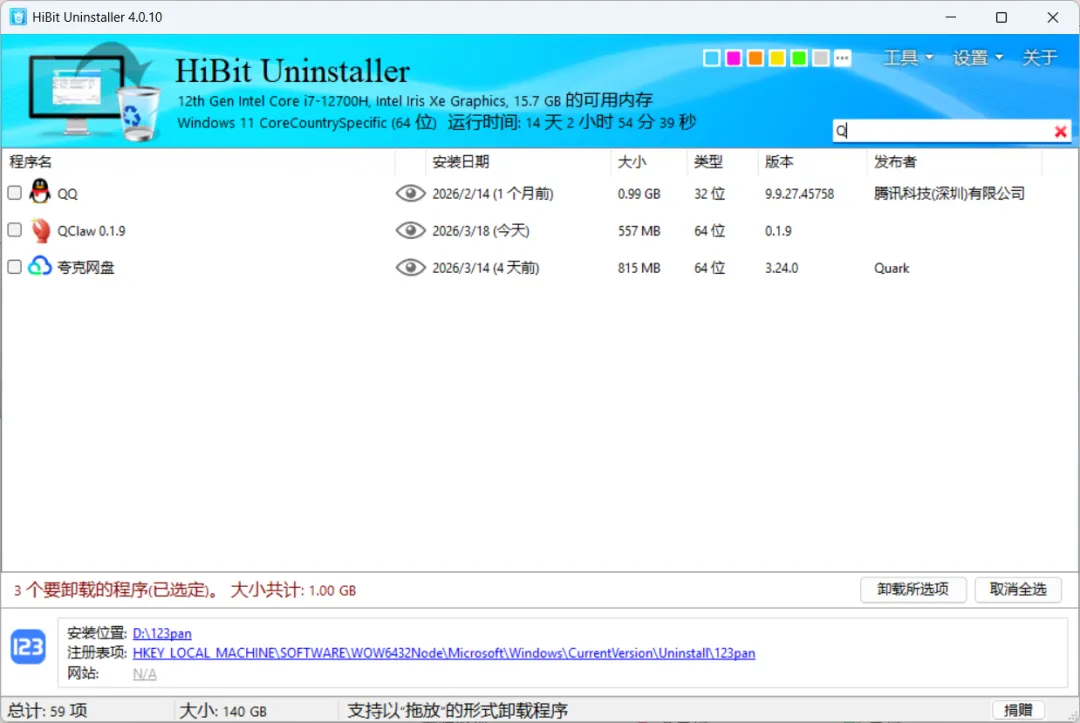Image resolution: width=1080 pixels, height=723 pixels.
Task: Toggle the eye icon on QQ row
Action: (x=411, y=193)
